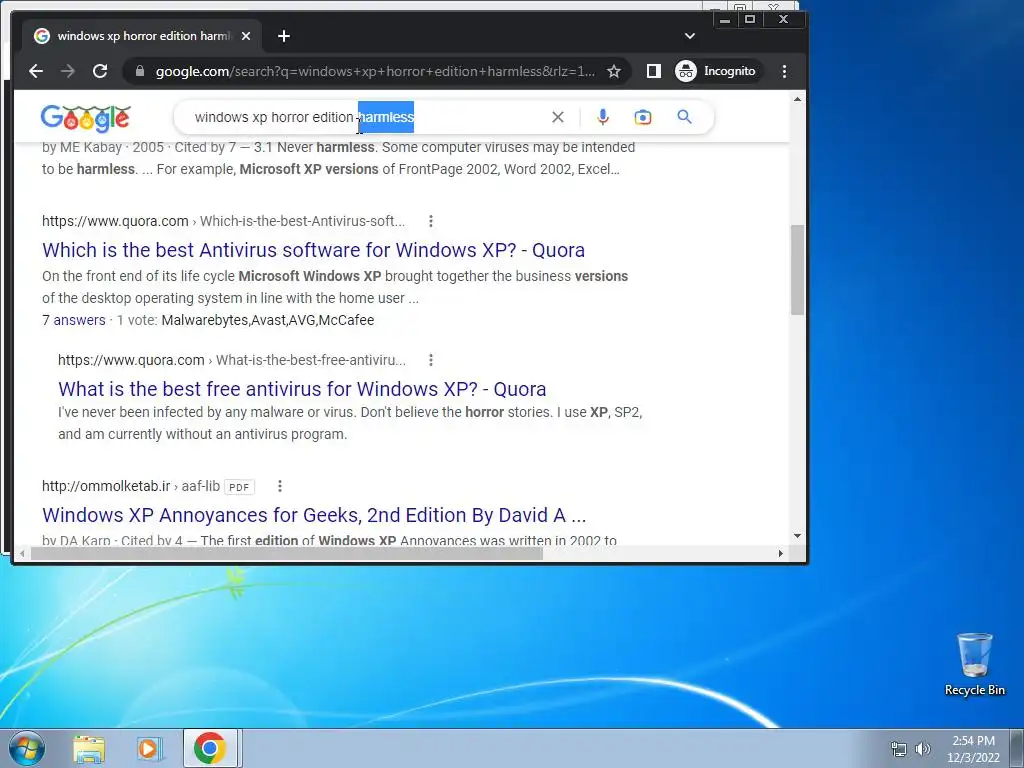Search by image with camera icon
The height and width of the screenshot is (768, 1024).
643,117
